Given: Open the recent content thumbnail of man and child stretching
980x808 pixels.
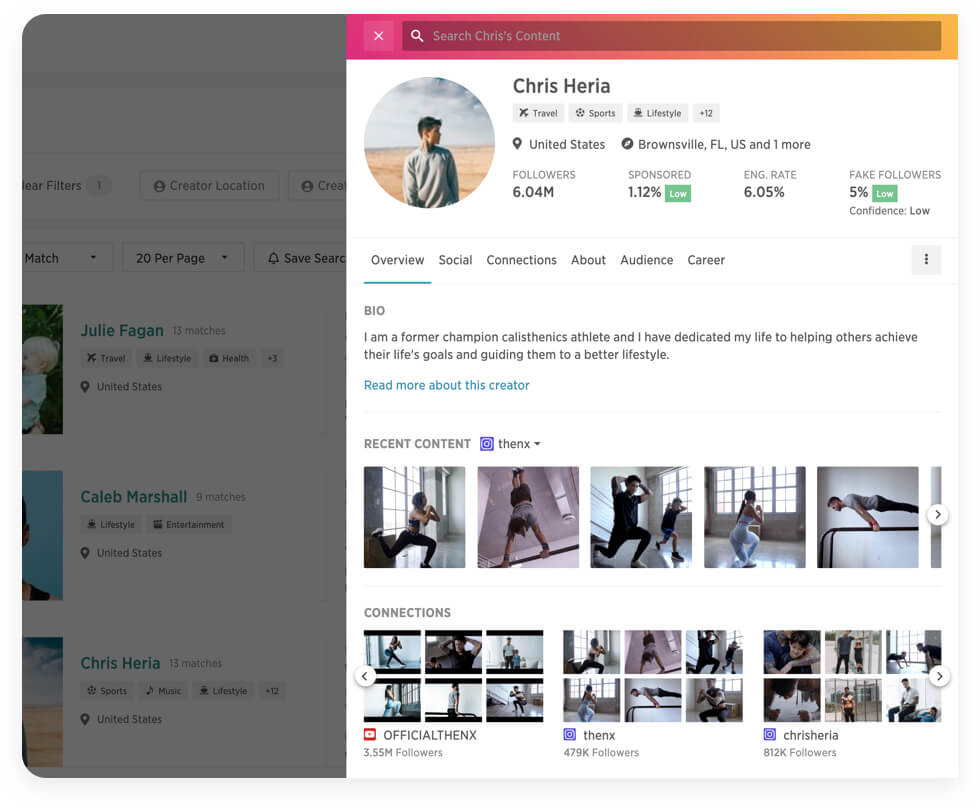Looking at the screenshot, I should pos(641,517).
